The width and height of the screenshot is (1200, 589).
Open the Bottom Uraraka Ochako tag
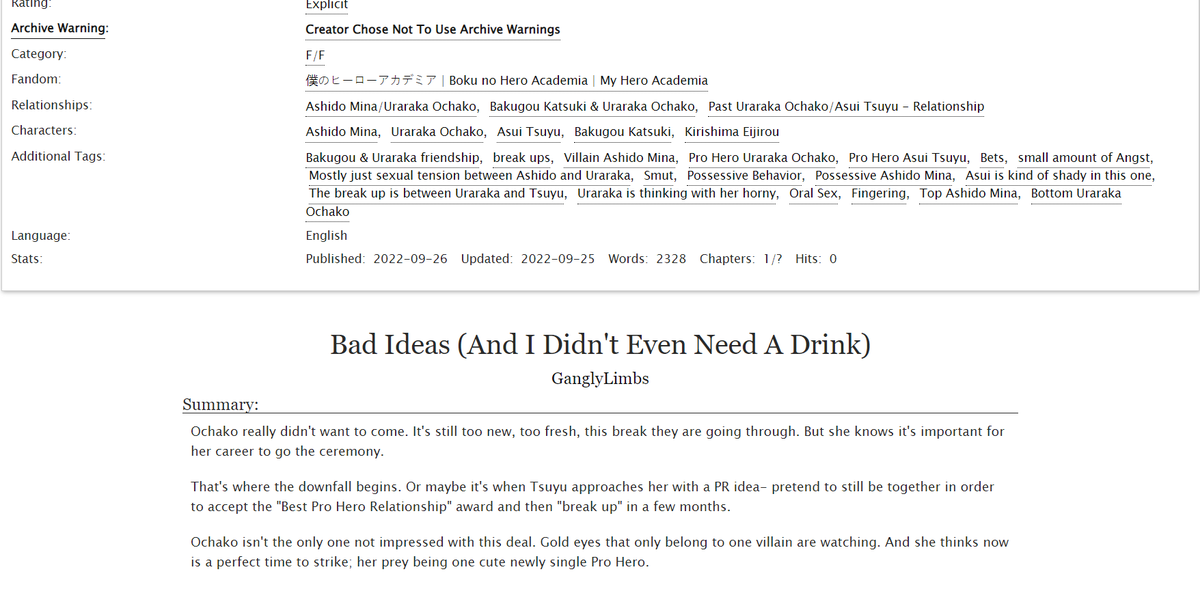[x=1076, y=194]
